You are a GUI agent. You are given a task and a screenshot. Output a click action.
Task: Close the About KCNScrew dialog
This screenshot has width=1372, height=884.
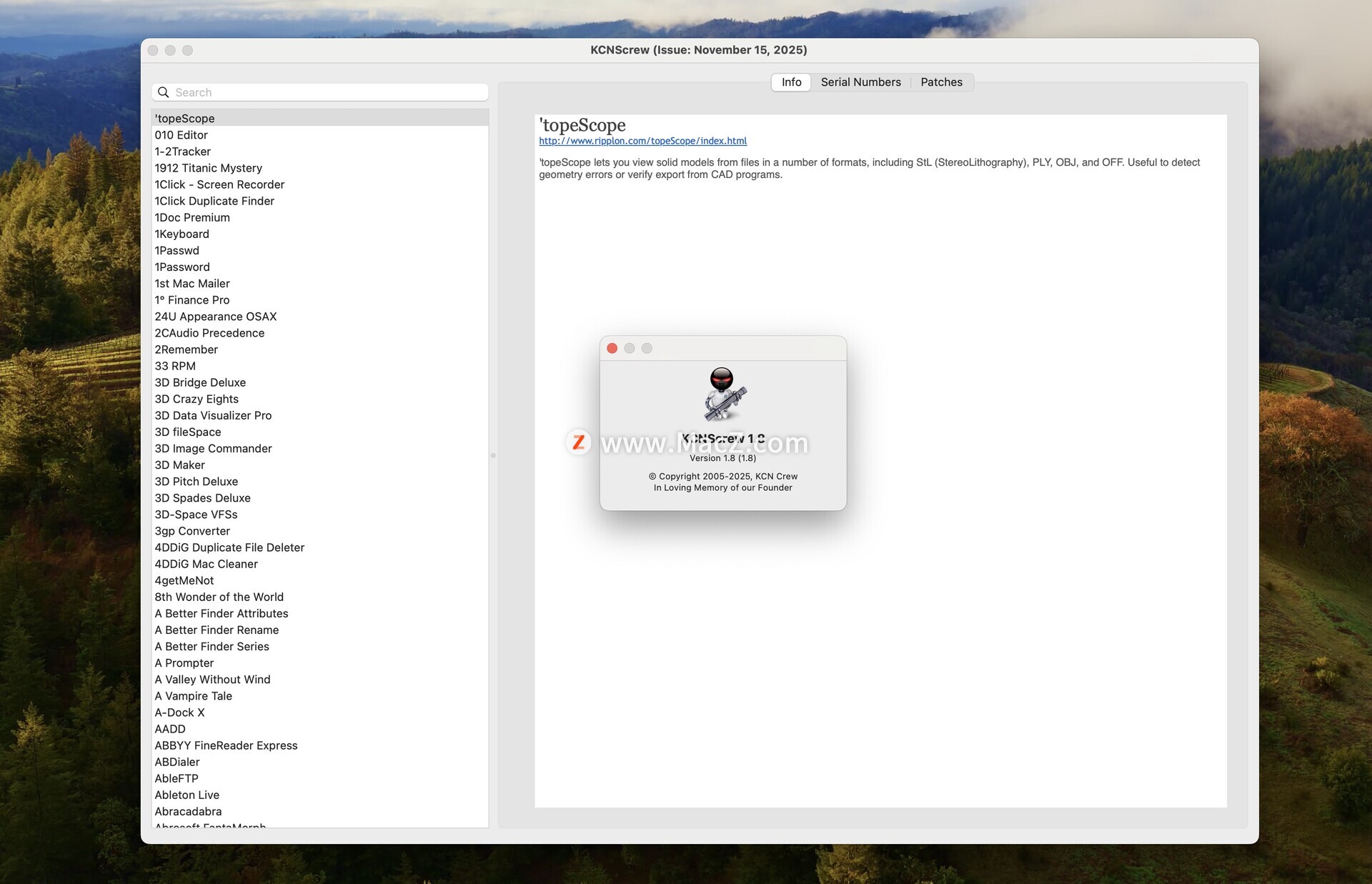[612, 348]
